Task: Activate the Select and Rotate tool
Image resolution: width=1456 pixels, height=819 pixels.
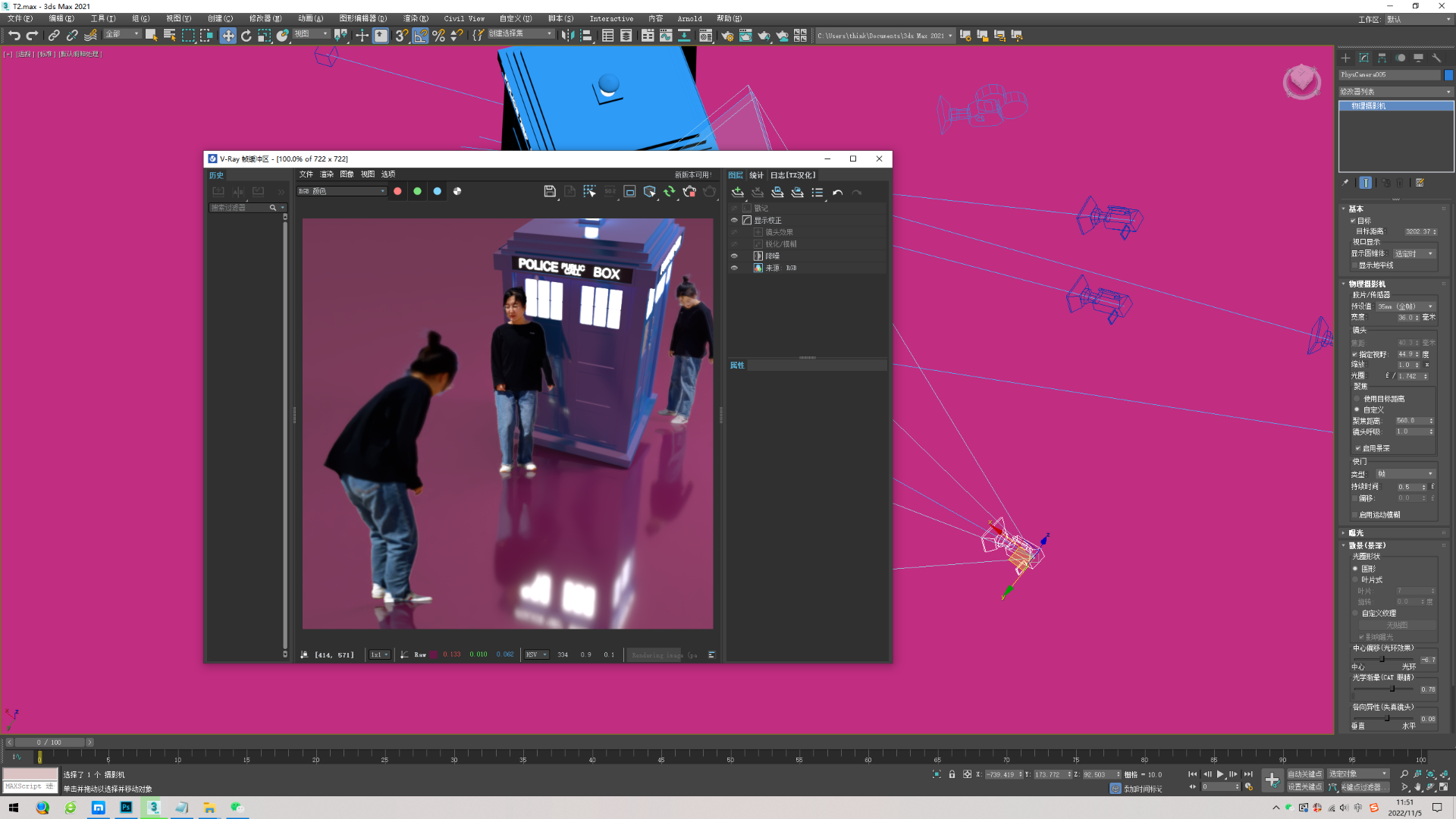Action: pos(246,35)
